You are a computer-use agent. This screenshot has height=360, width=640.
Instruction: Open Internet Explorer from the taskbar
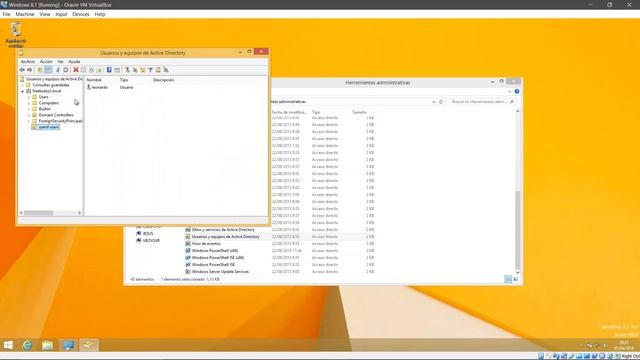pyautogui.click(x=27, y=345)
